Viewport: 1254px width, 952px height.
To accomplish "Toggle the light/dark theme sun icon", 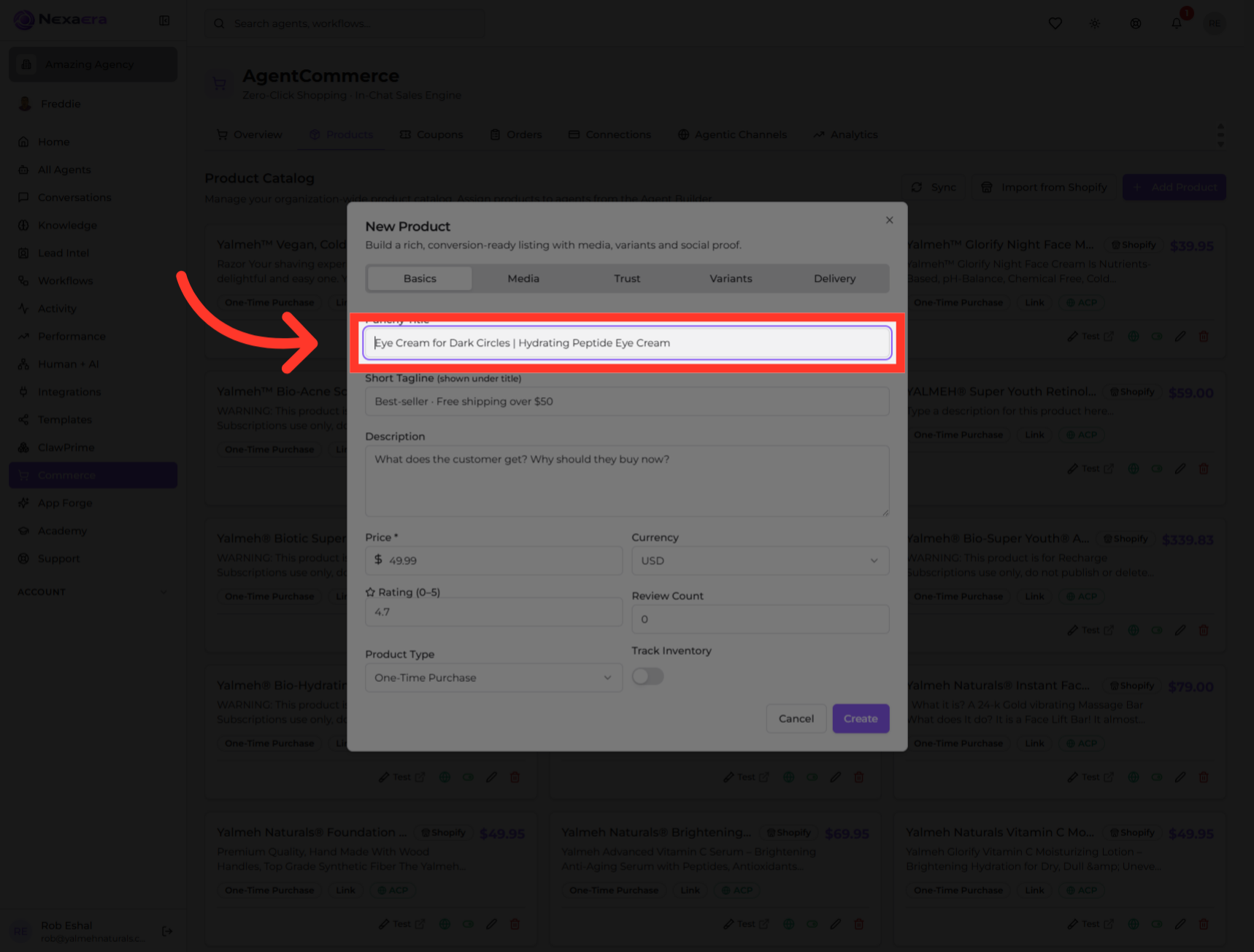I will 1095,23.
